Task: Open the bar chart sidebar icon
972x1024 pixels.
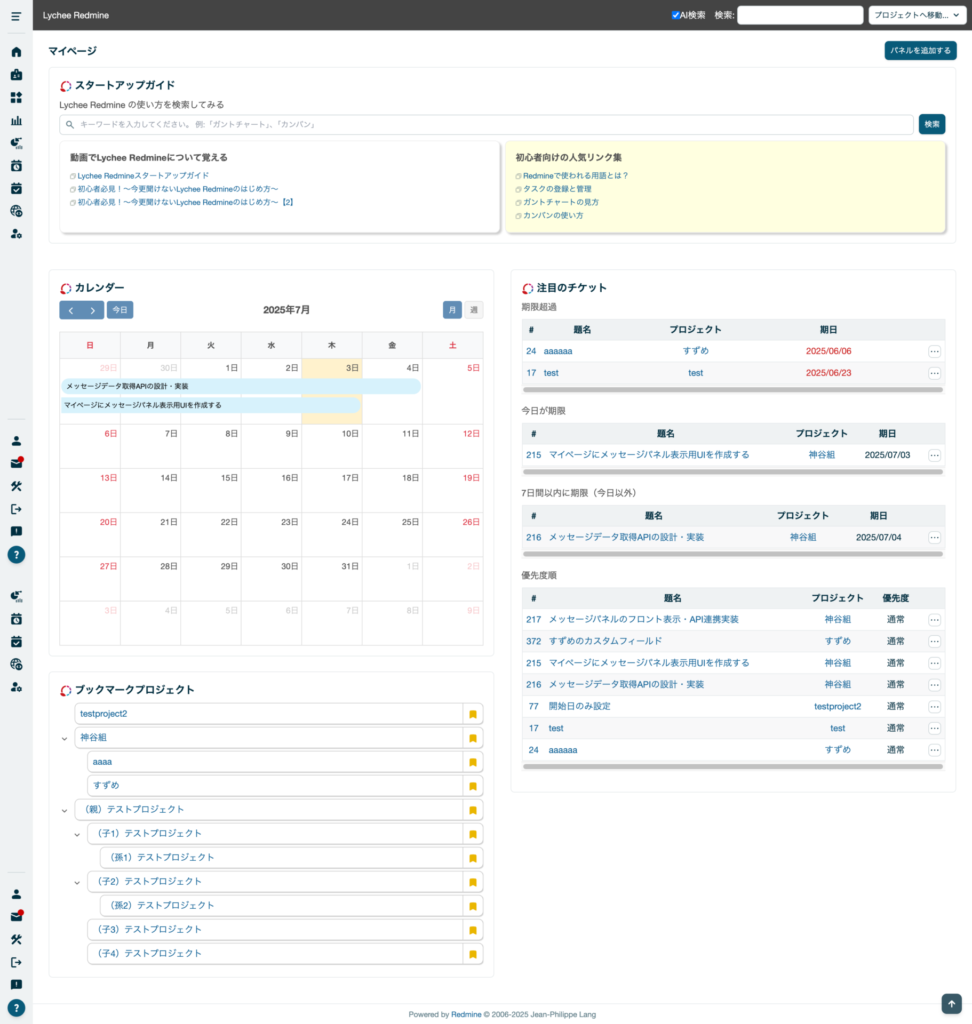Action: click(x=16, y=120)
